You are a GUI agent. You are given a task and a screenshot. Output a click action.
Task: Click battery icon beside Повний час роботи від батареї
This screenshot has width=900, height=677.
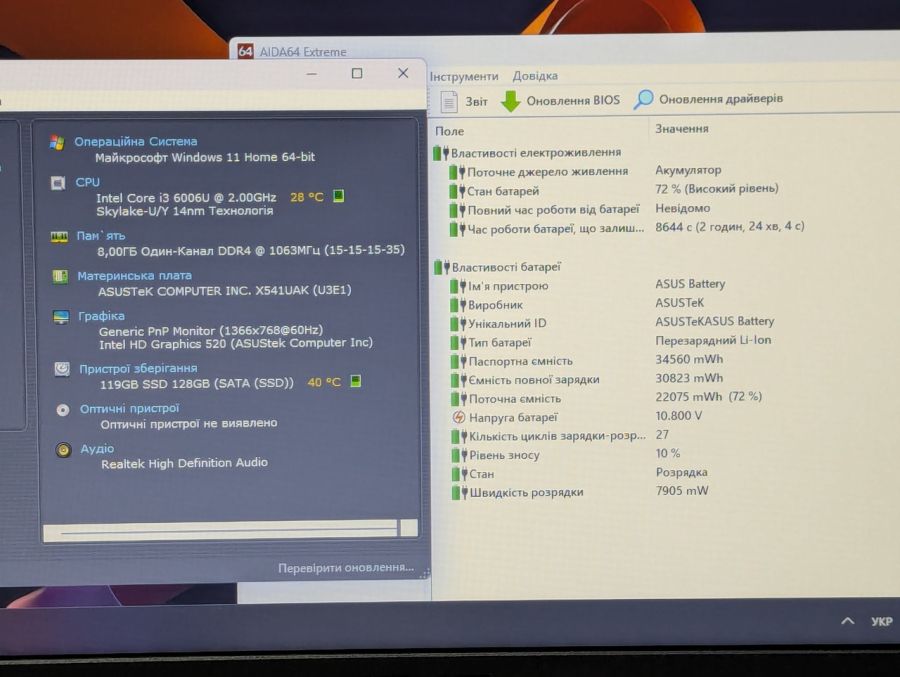[457, 210]
